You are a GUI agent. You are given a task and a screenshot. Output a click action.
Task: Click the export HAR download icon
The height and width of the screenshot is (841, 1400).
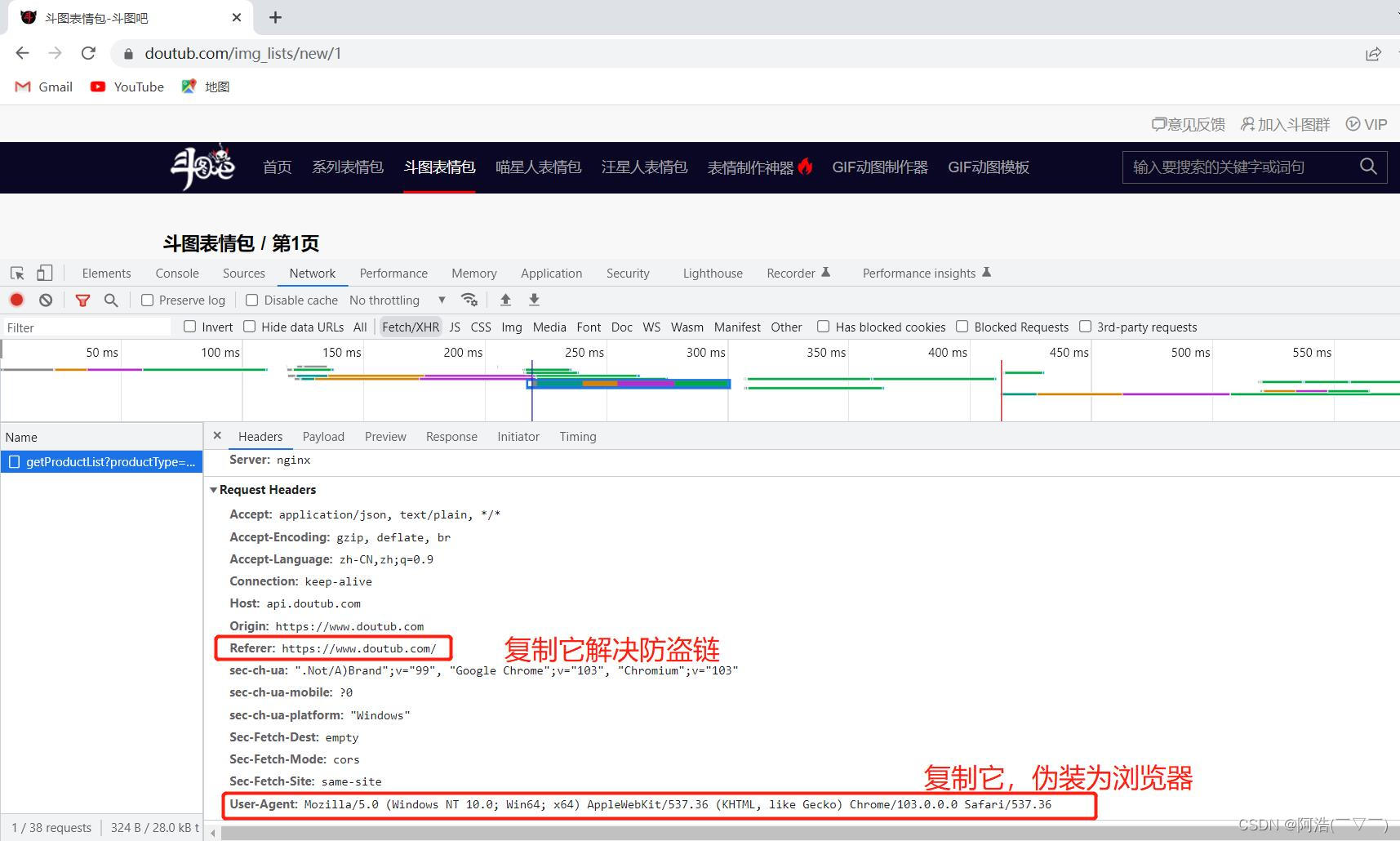(x=534, y=300)
